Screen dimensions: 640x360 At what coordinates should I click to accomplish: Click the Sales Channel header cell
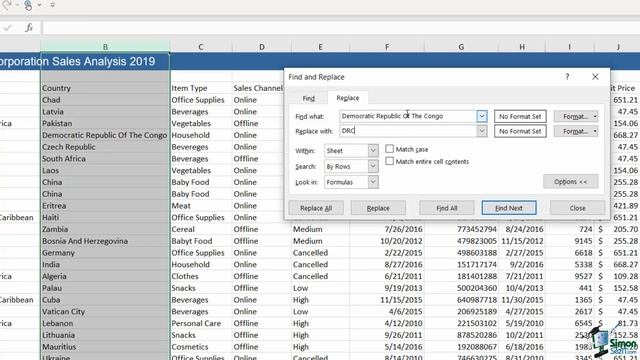tap(258, 88)
